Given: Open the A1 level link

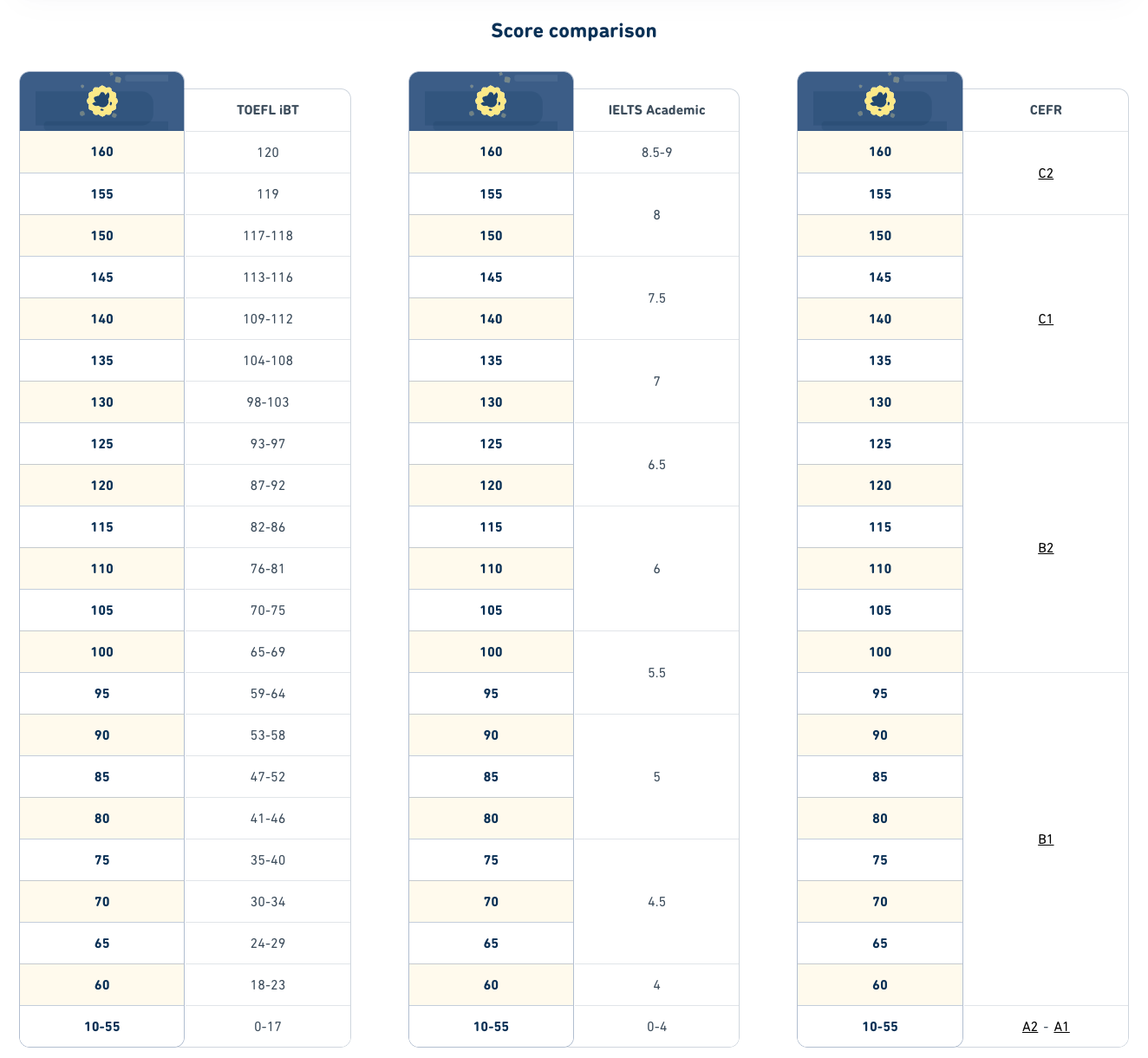Looking at the screenshot, I should click(1061, 1027).
